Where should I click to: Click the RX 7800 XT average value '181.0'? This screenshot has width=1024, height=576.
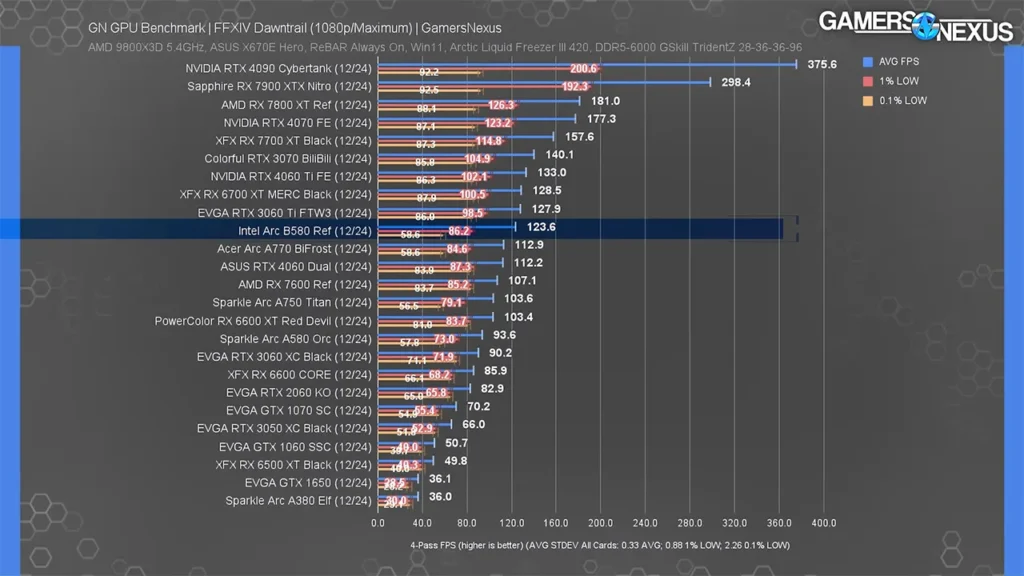(x=605, y=101)
